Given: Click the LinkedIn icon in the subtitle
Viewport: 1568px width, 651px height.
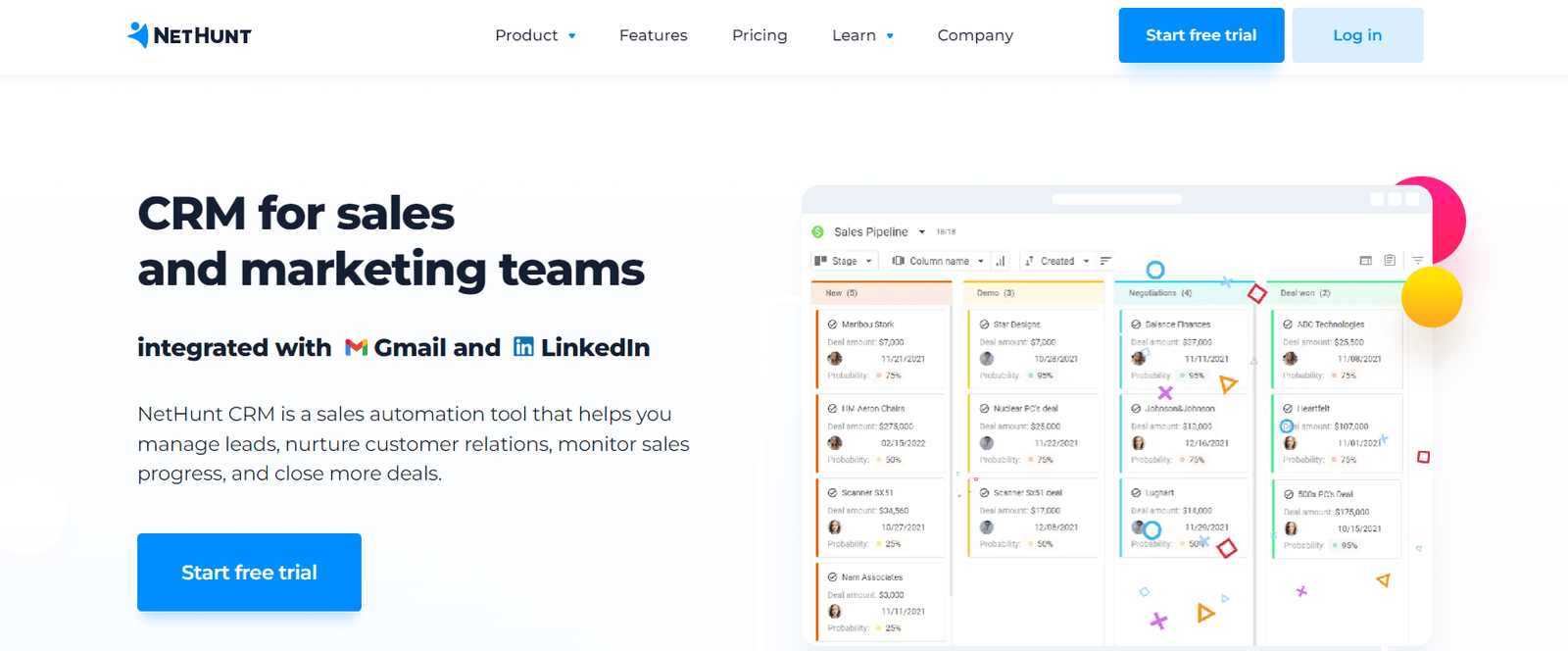Looking at the screenshot, I should point(524,347).
